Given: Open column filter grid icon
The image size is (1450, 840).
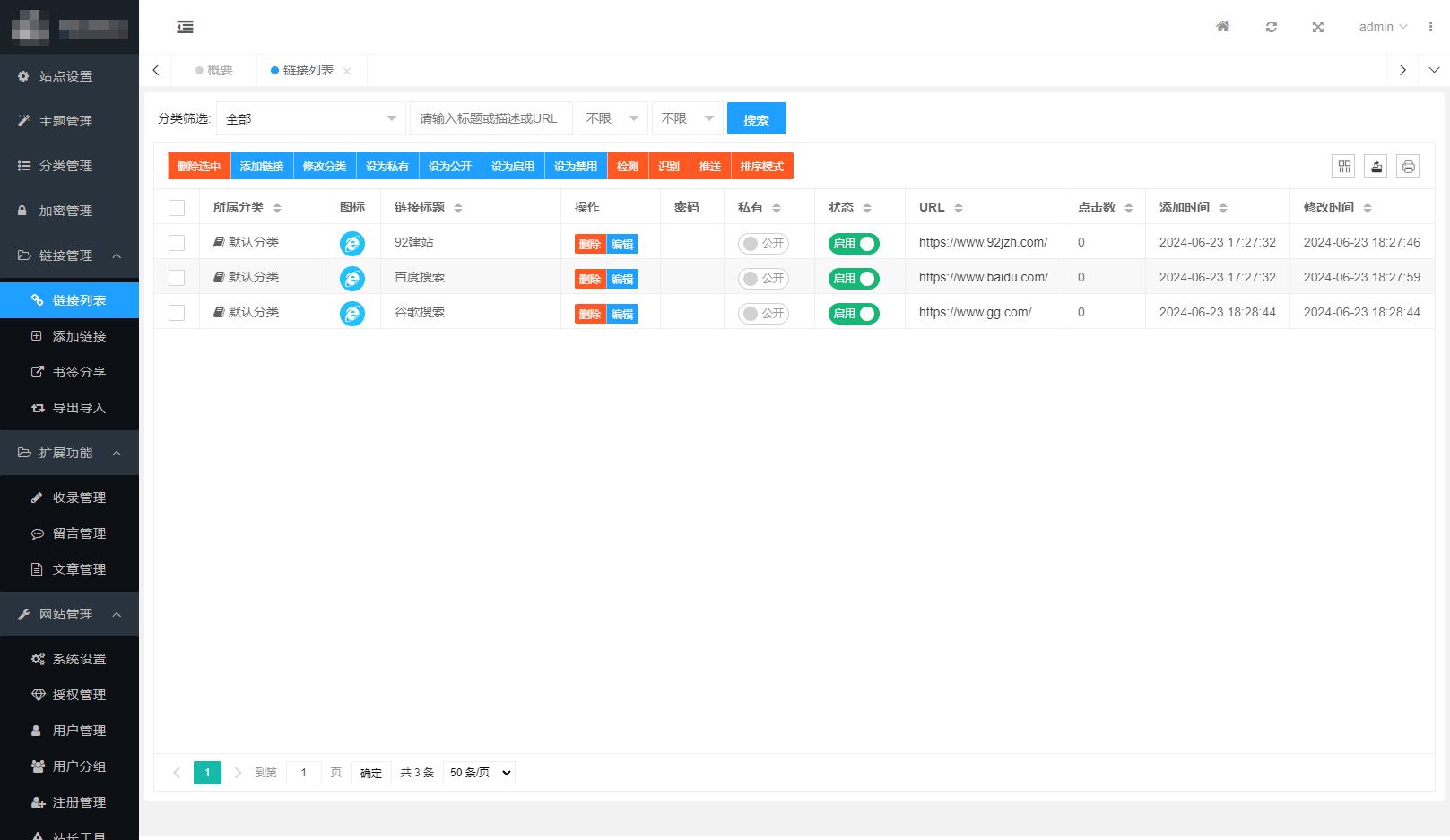Looking at the screenshot, I should (x=1343, y=166).
